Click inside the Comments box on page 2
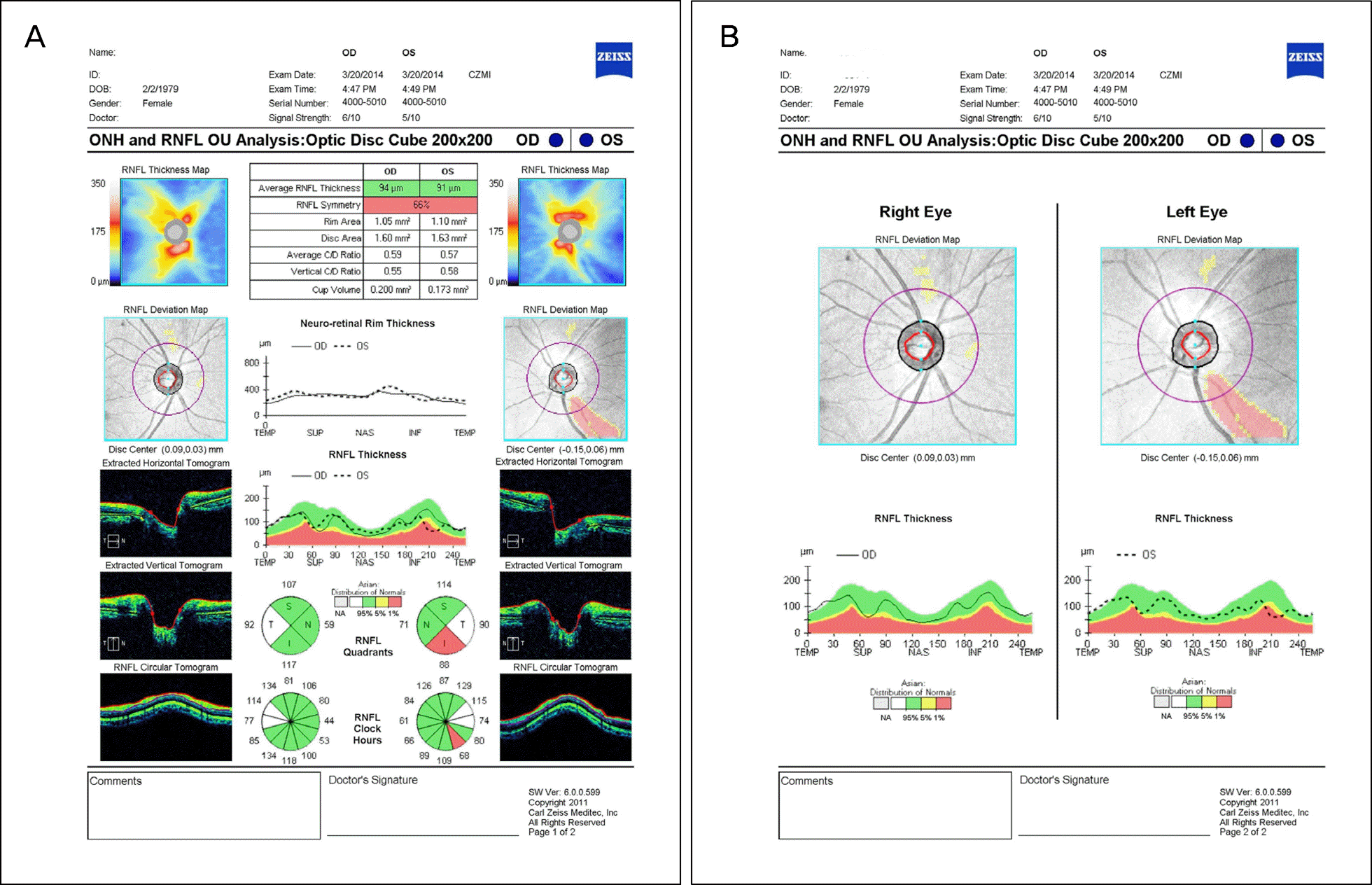 pos(895,805)
